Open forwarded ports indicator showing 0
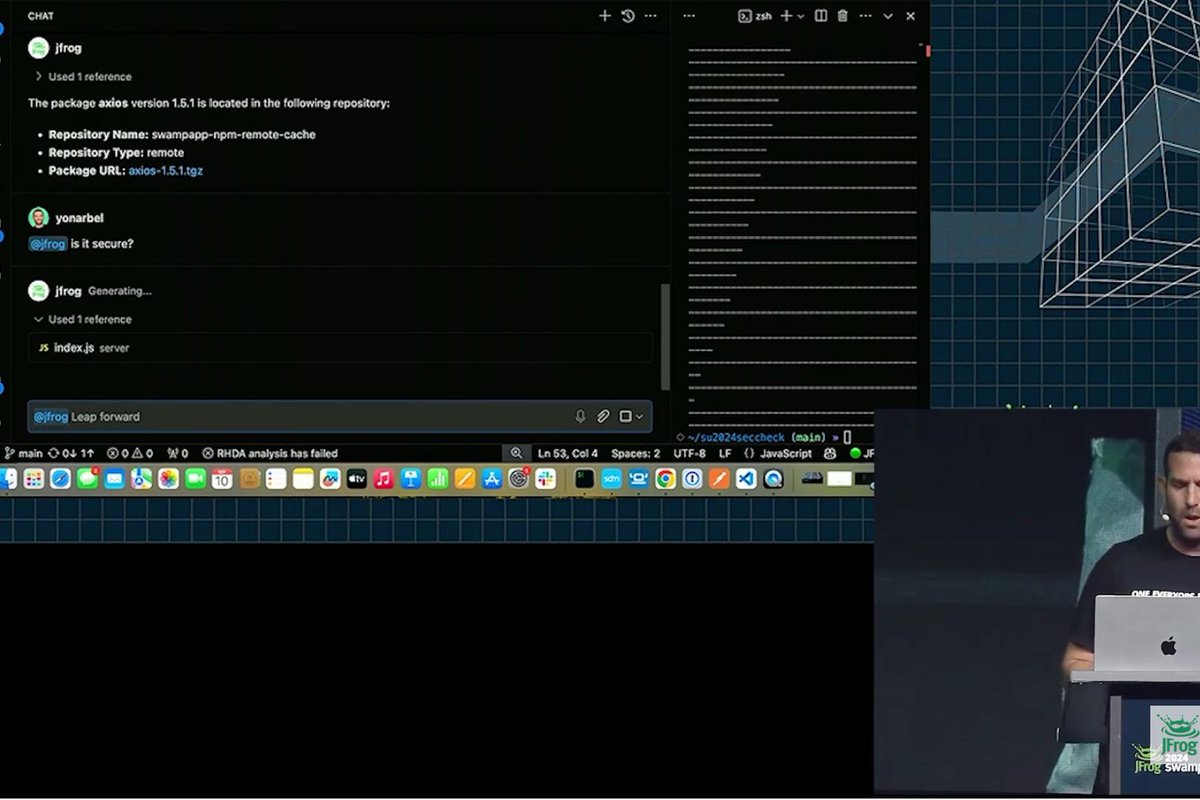This screenshot has width=1200, height=800. tap(178, 453)
